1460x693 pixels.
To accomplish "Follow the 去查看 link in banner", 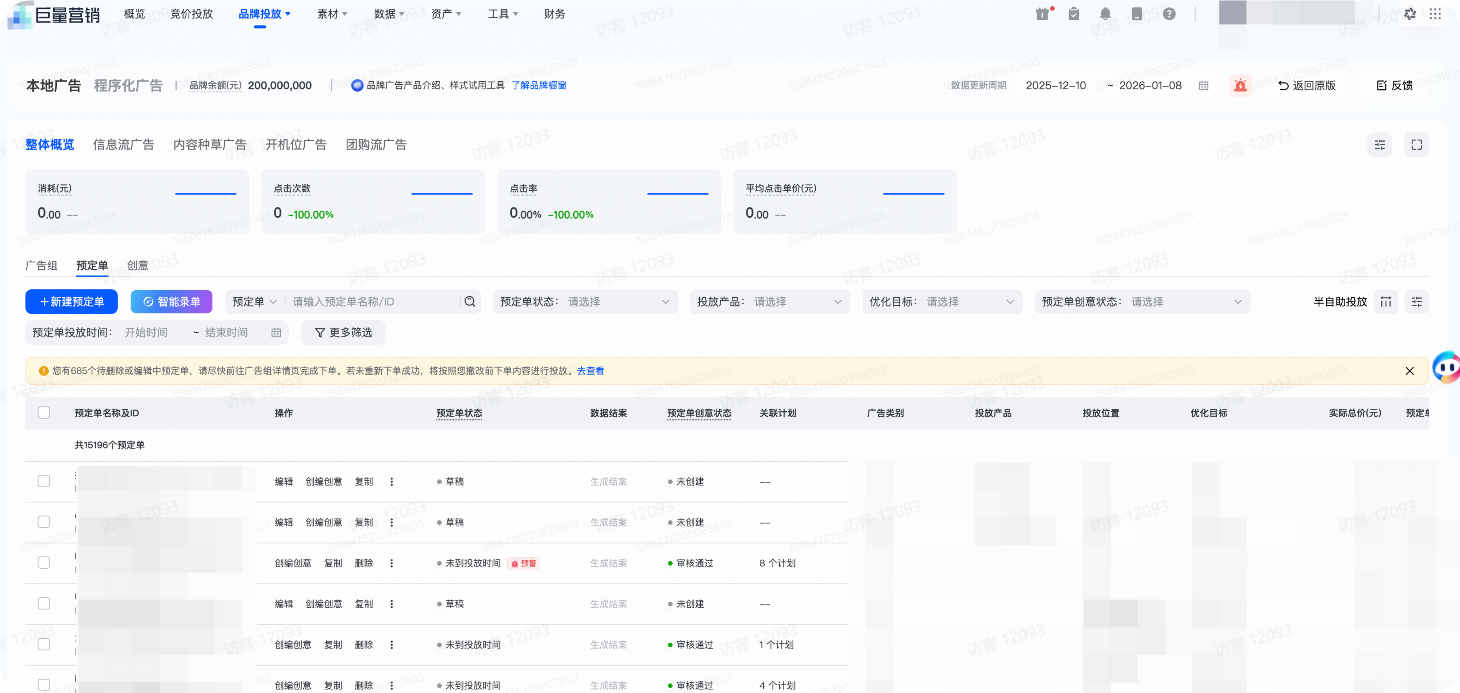I will click(x=590, y=371).
